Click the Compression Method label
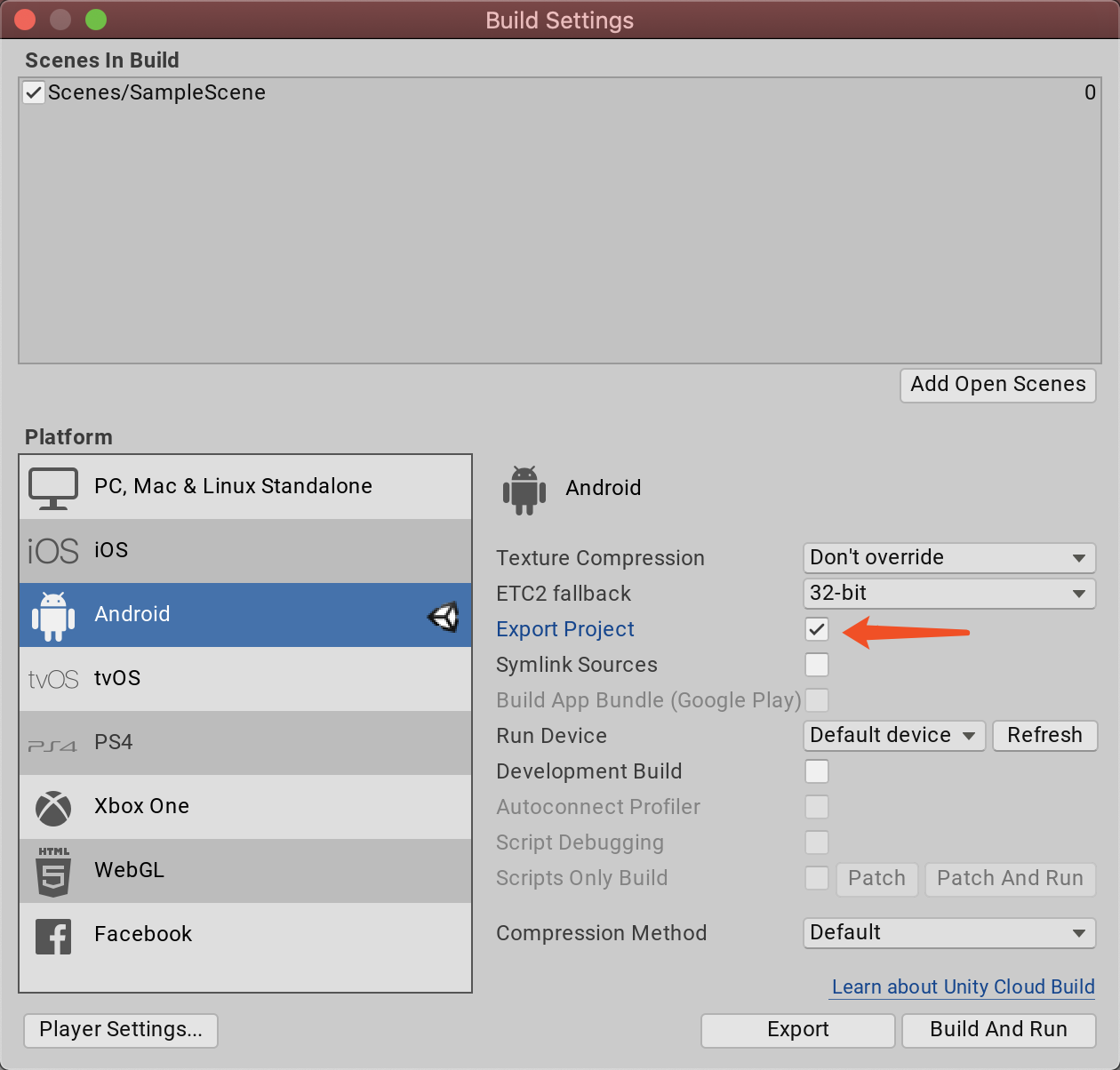1120x1070 pixels. pos(602,933)
